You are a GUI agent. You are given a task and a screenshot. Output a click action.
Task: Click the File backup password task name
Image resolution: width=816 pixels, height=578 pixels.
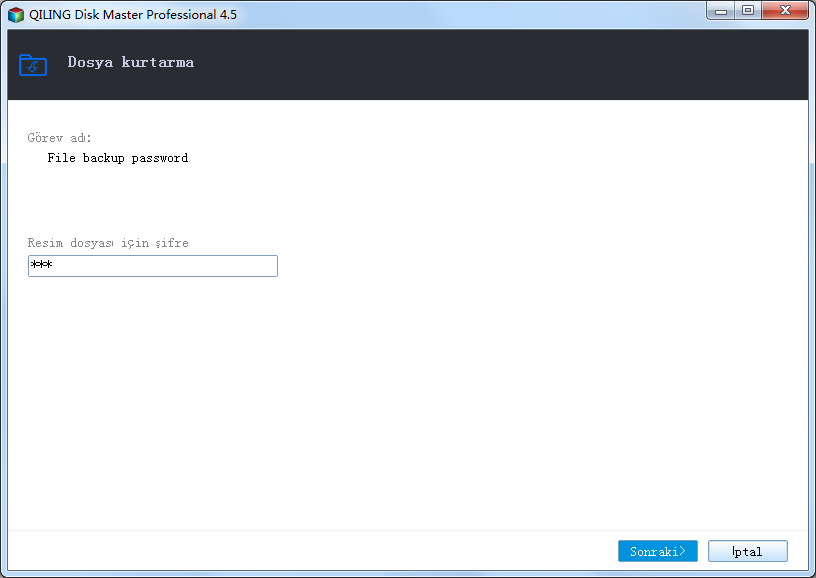coord(118,158)
